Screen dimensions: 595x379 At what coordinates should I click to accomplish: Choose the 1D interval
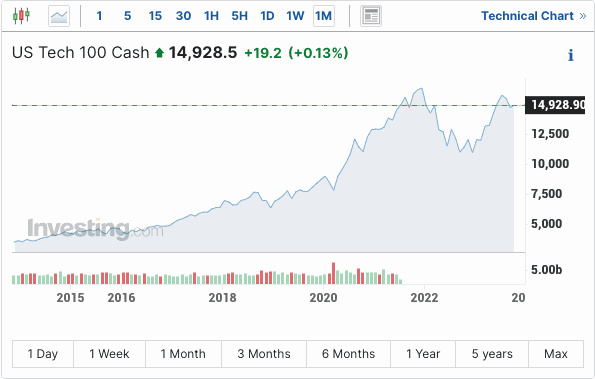(267, 16)
